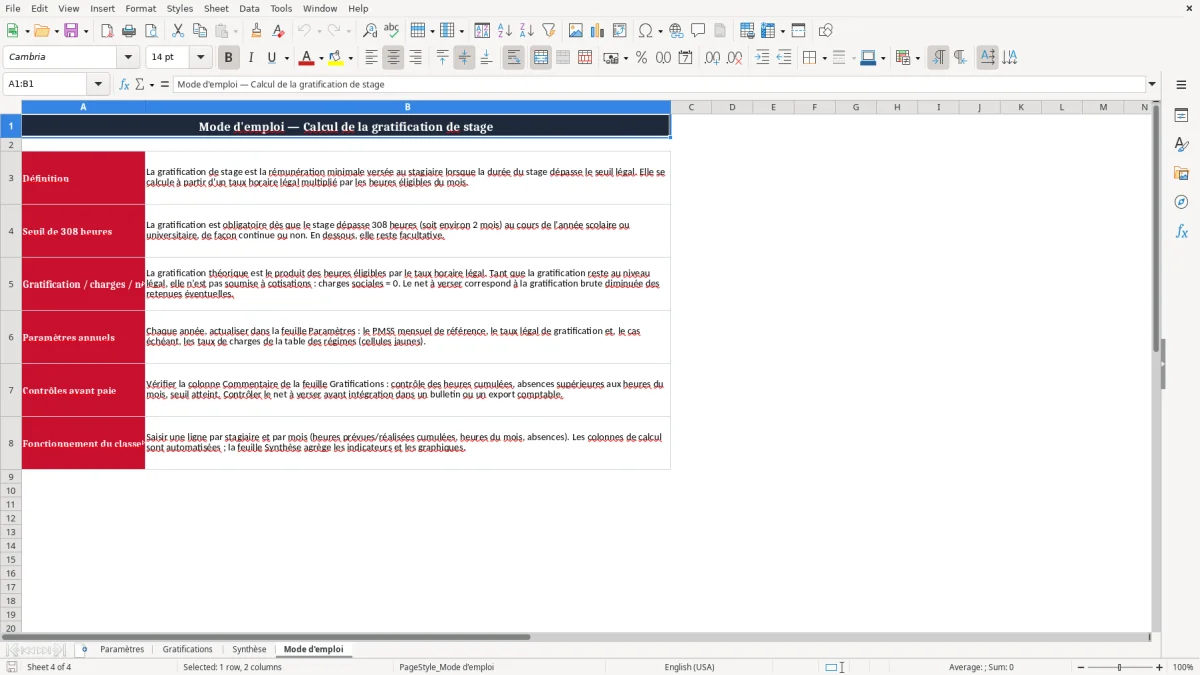Screen dimensions: 1200x675
Task: Open the Data menu
Action: pos(249,8)
